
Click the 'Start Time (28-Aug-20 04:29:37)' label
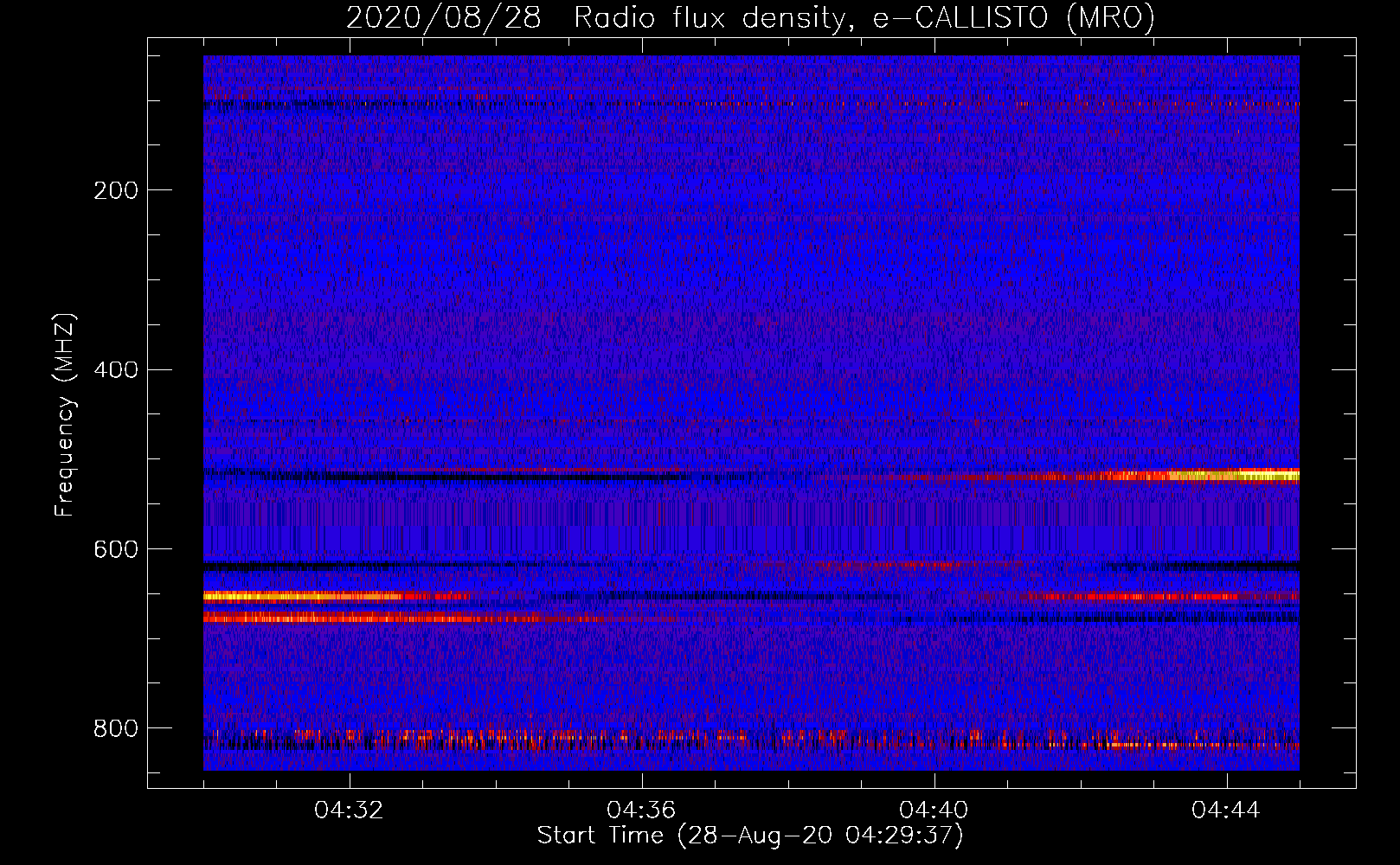click(x=750, y=836)
